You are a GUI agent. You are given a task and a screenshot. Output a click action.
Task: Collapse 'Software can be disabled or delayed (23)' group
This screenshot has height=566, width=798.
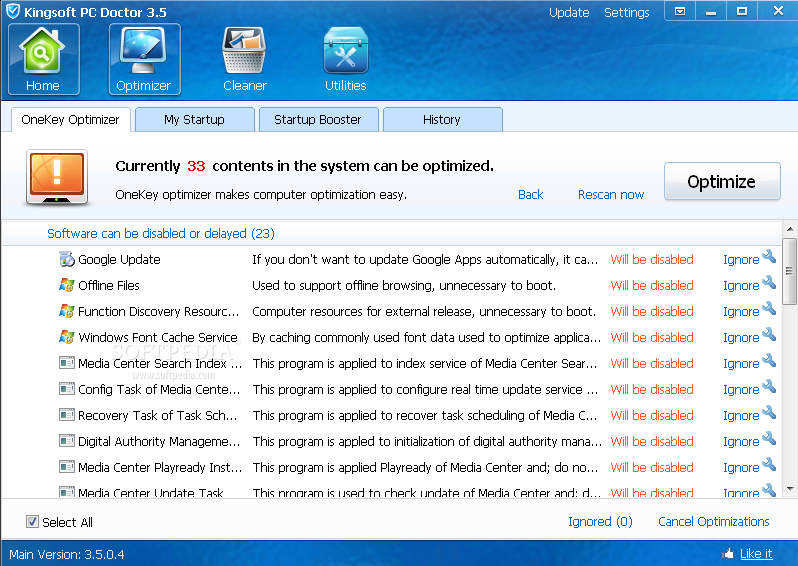pos(161,234)
